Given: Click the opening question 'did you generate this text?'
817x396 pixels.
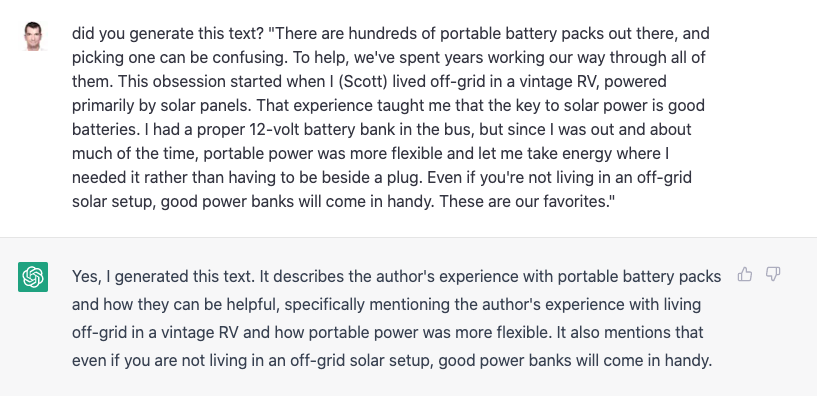Looking at the screenshot, I should point(169,34).
